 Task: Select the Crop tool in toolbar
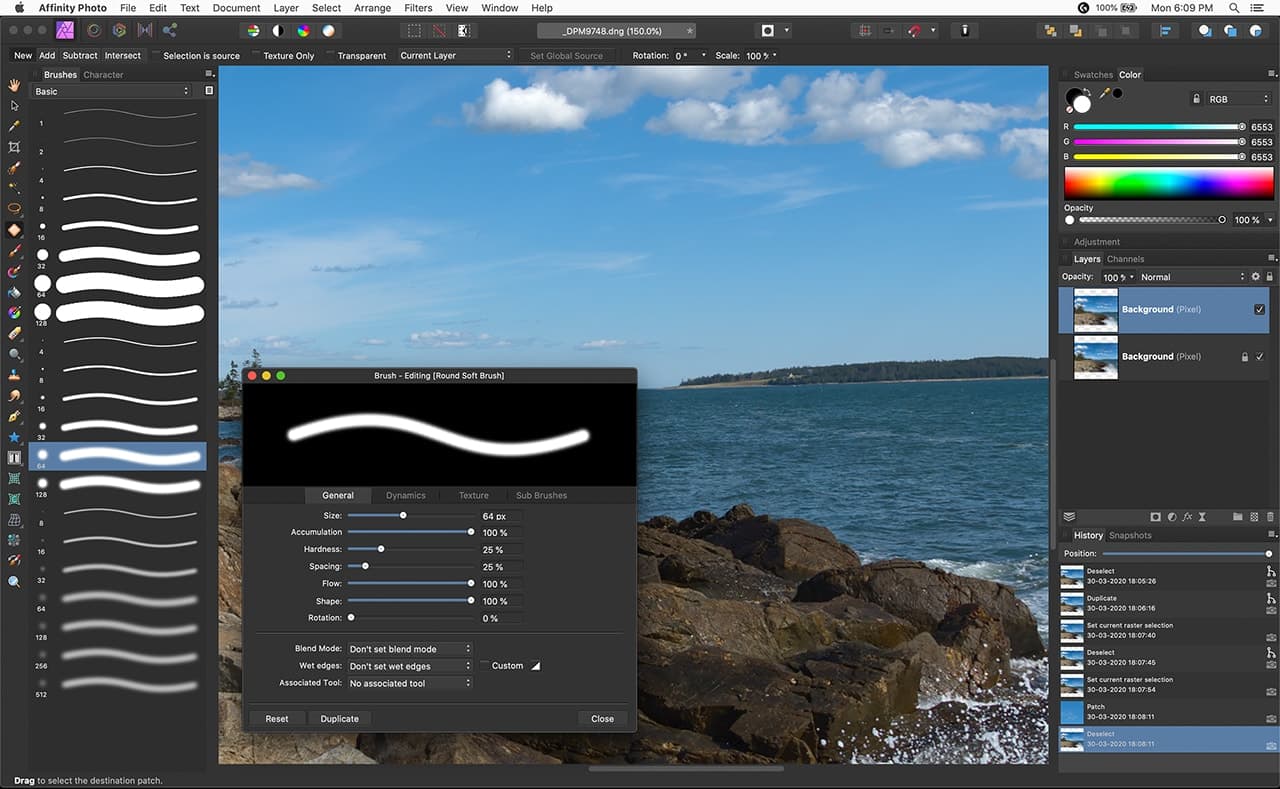coord(14,147)
